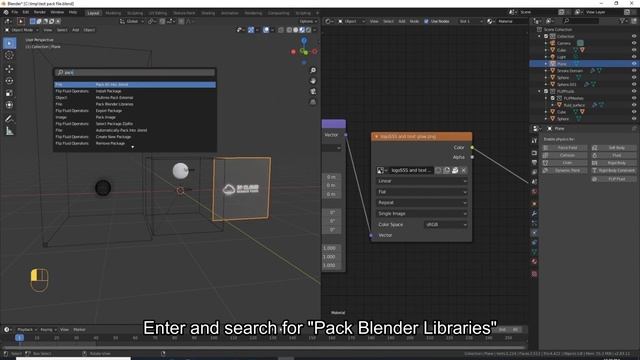This screenshot has height=360, width=640.
Task: Open the Modifiers wrench properties tab
Action: (x=534, y=213)
